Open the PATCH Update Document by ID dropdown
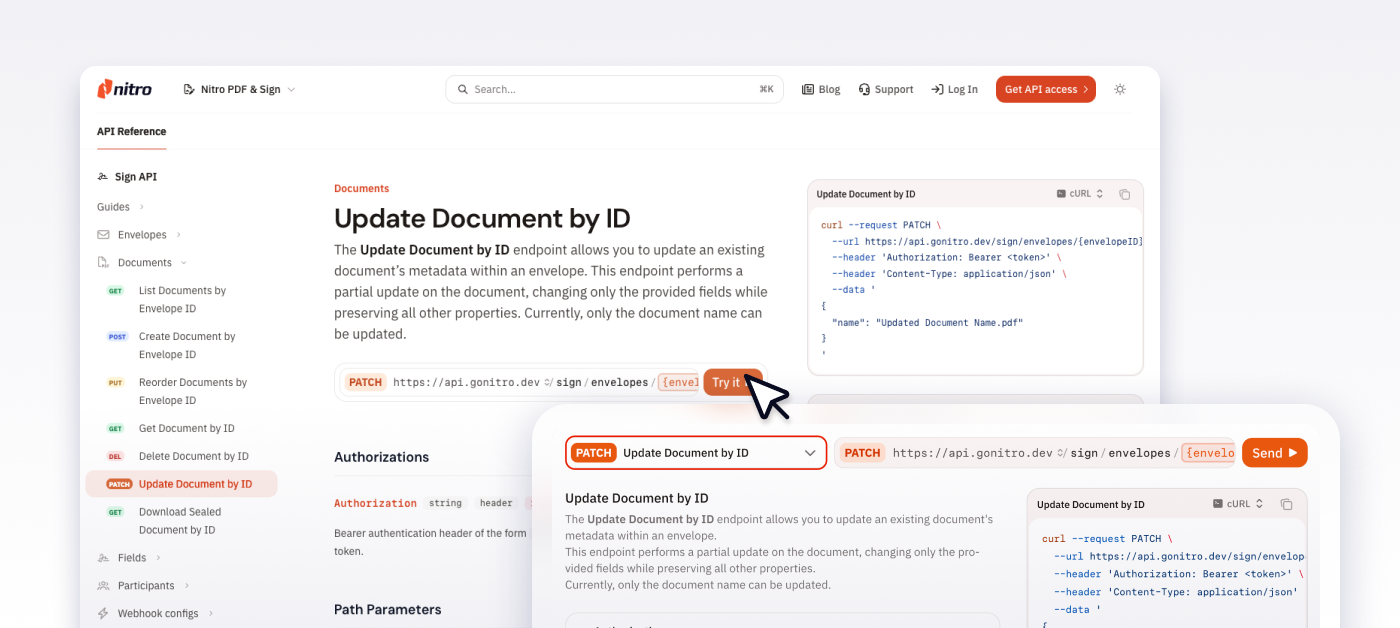 [696, 453]
